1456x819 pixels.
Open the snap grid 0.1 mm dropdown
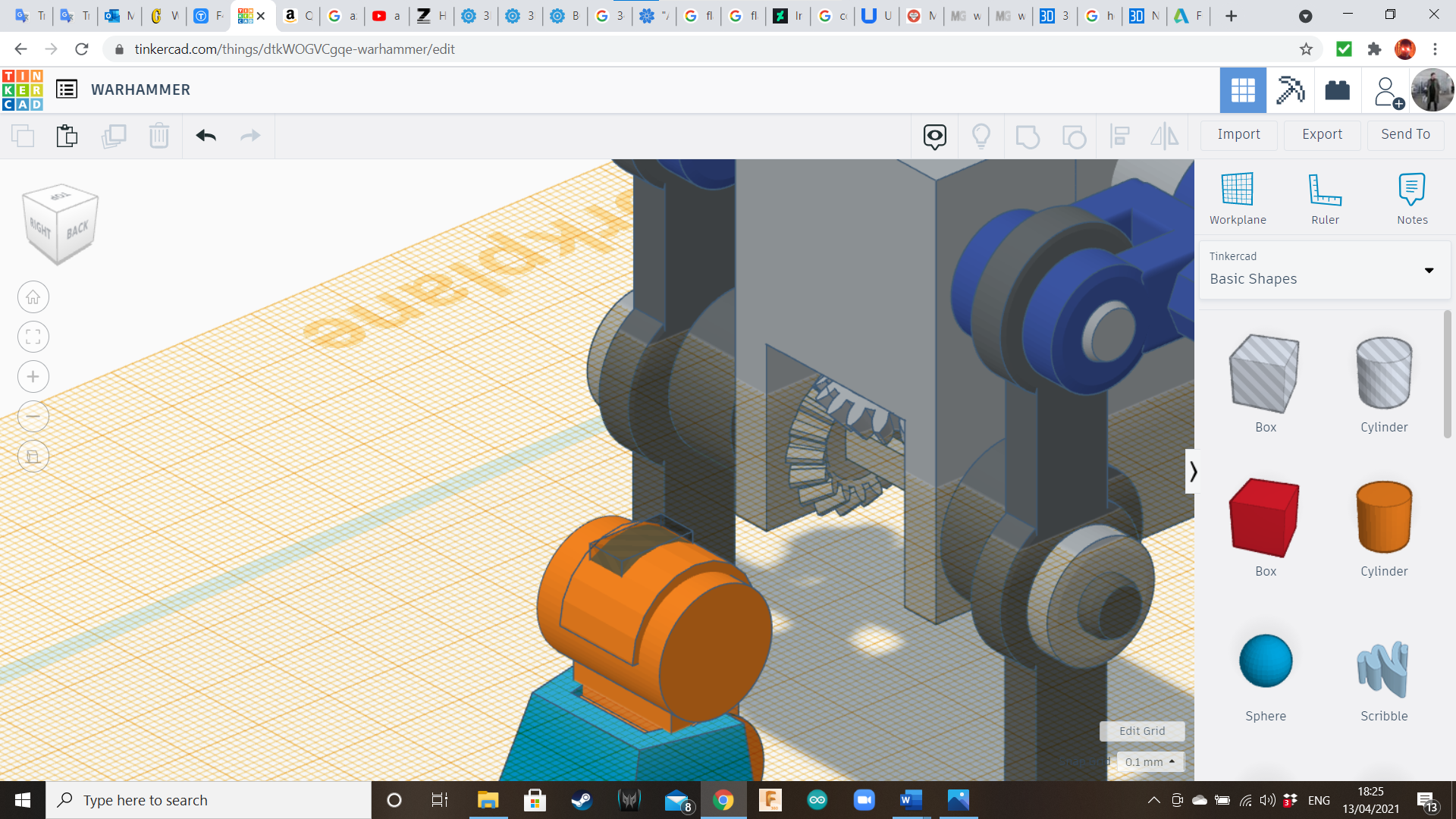[1150, 761]
